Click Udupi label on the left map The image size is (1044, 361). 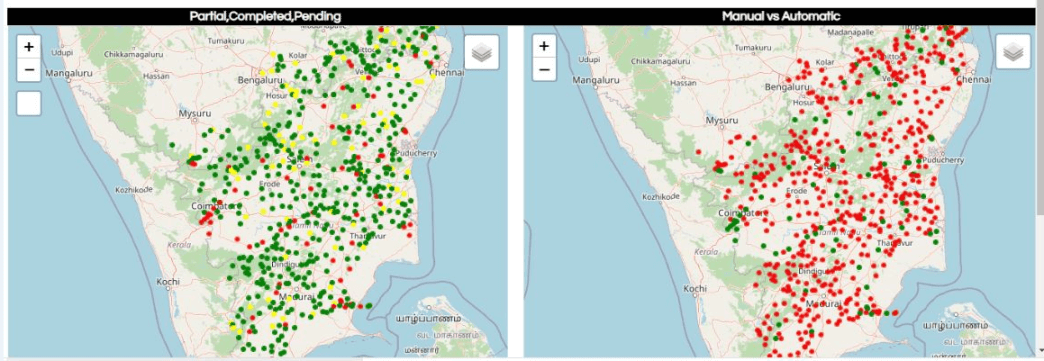tap(62, 52)
